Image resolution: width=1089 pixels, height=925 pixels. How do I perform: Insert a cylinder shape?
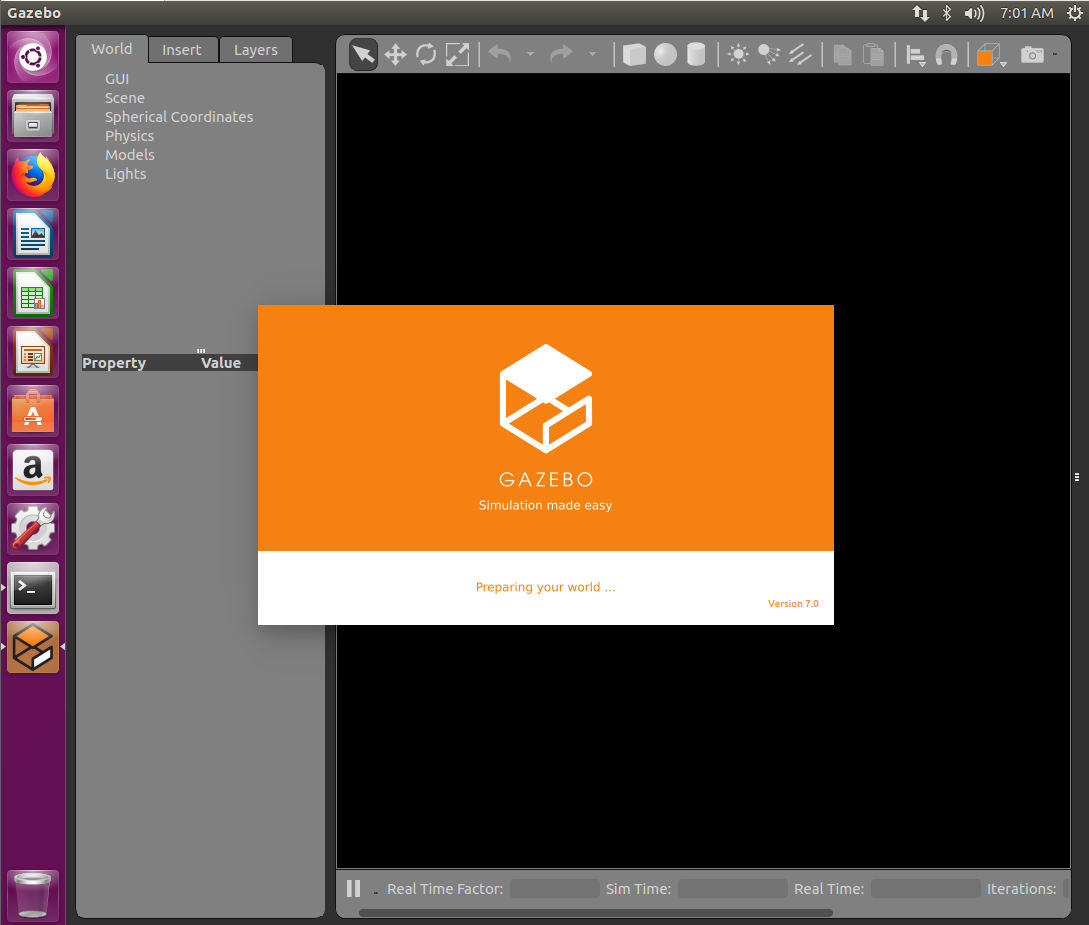(x=696, y=54)
